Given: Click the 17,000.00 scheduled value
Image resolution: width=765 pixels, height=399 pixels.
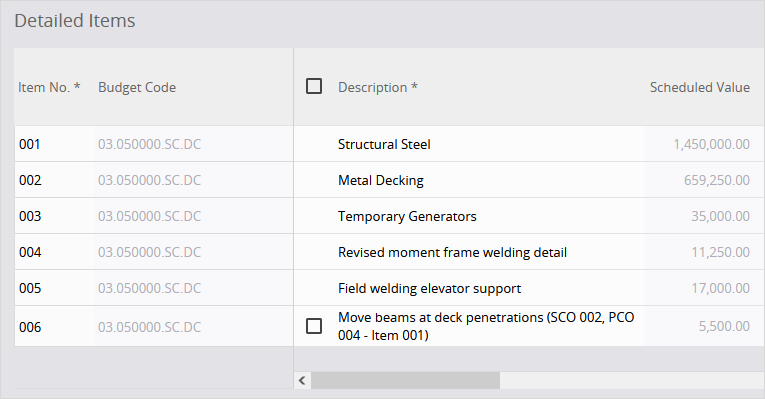Looking at the screenshot, I should click(720, 289).
